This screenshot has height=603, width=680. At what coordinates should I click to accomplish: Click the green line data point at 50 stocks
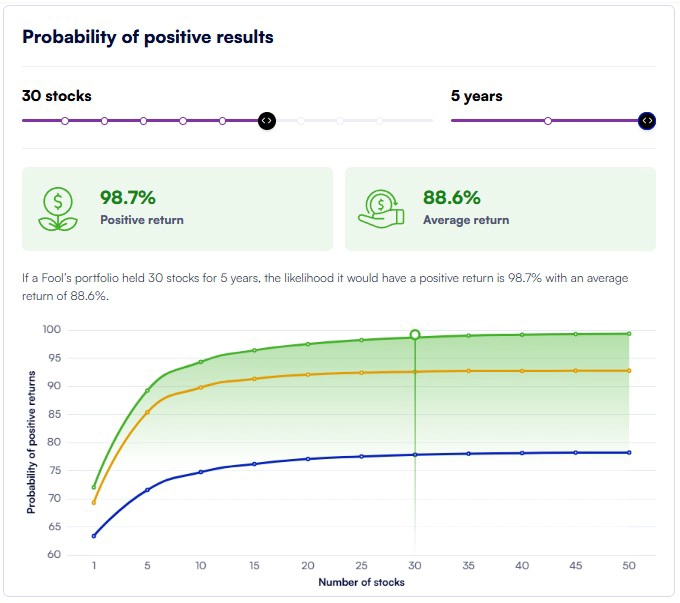629,334
